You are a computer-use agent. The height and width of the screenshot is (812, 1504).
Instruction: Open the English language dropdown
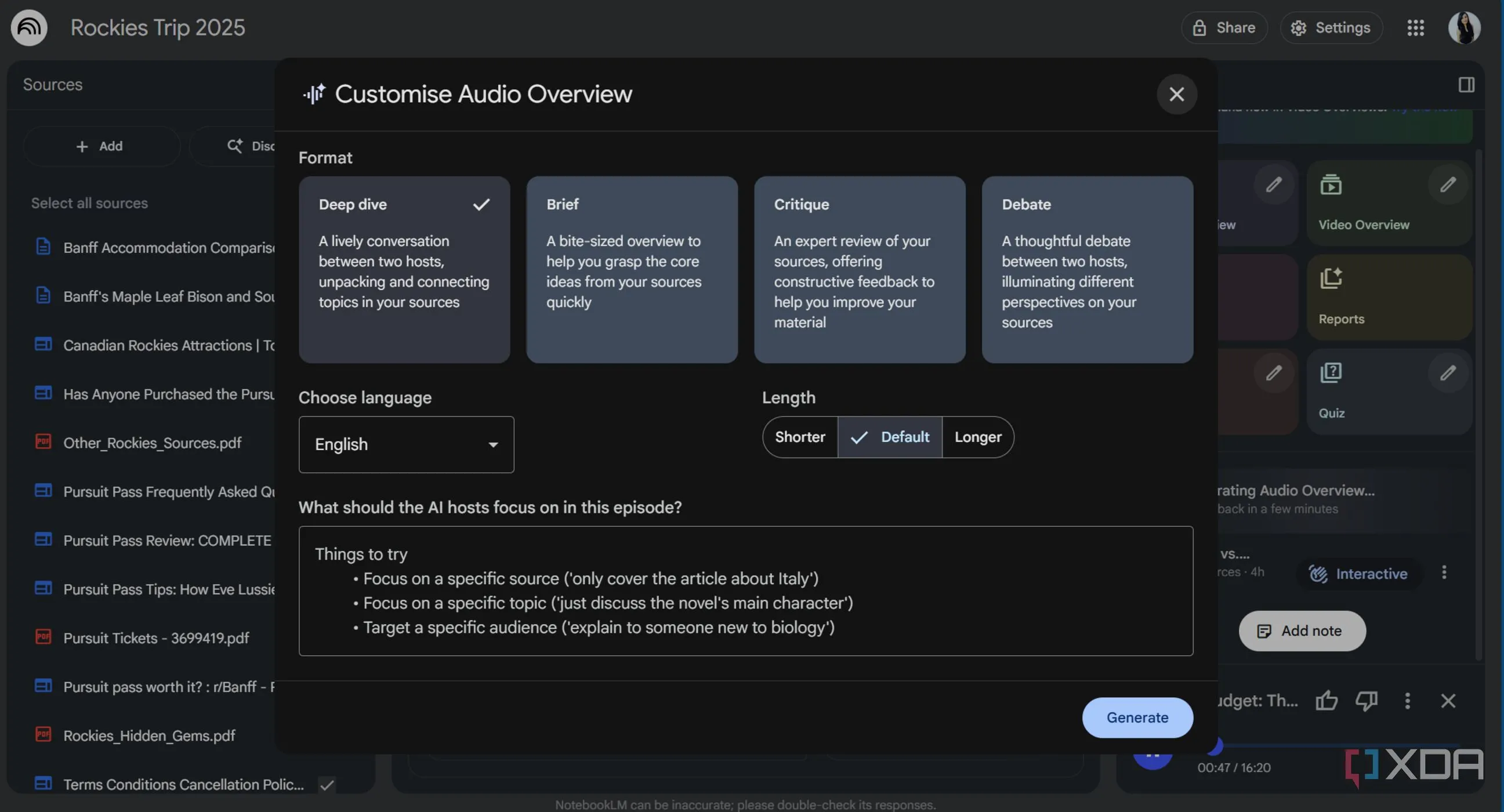[x=406, y=444]
